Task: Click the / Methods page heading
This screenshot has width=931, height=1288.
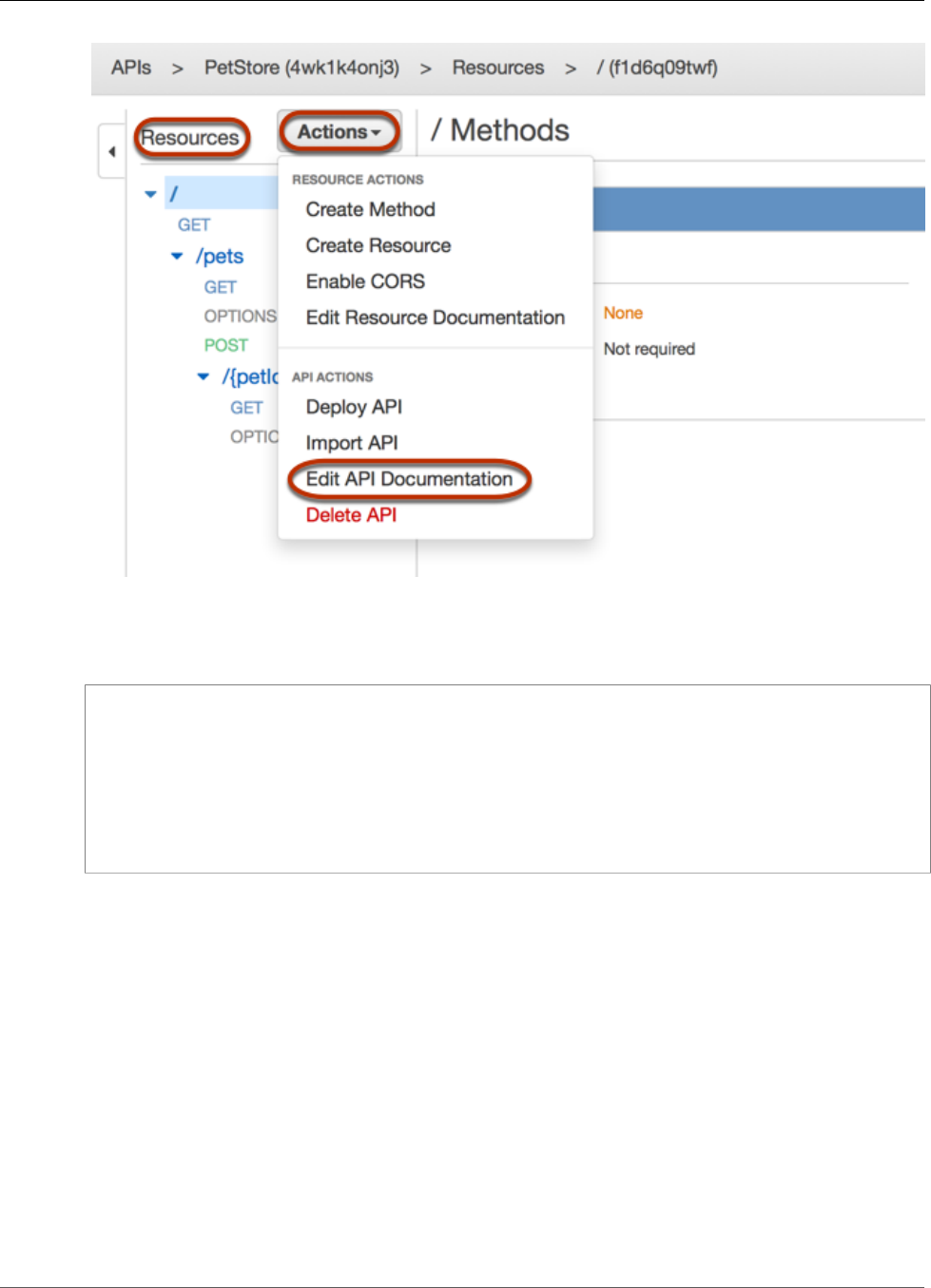Action: 500,130
